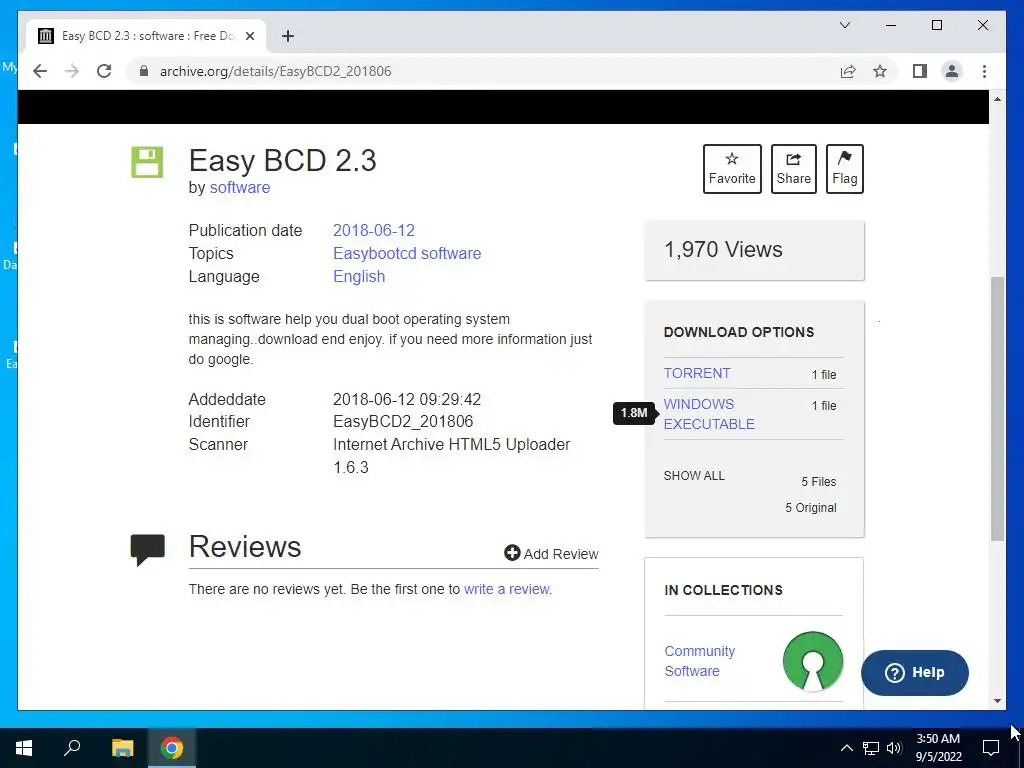1024x768 pixels.
Task: Open the Help chat button
Action: (914, 672)
